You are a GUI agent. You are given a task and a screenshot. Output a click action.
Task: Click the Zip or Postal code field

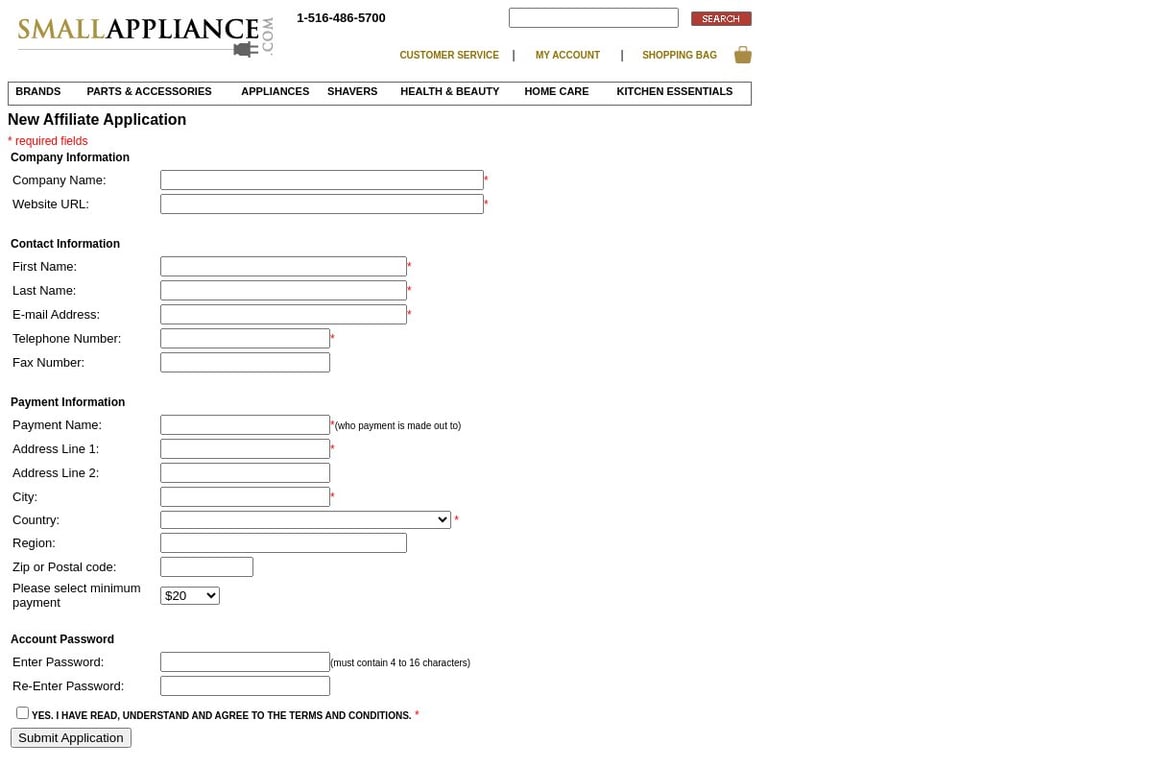[206, 567]
